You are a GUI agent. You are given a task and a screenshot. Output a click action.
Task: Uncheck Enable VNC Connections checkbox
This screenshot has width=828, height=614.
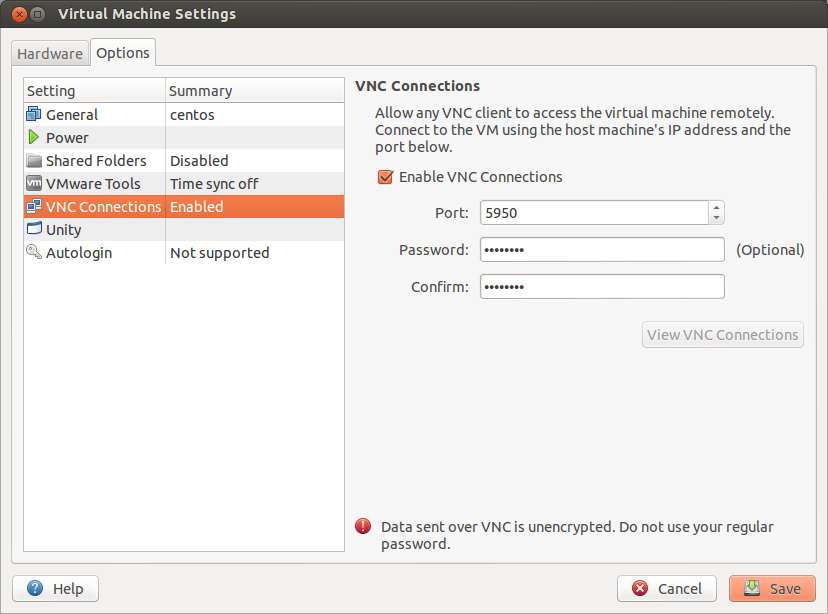pos(385,177)
